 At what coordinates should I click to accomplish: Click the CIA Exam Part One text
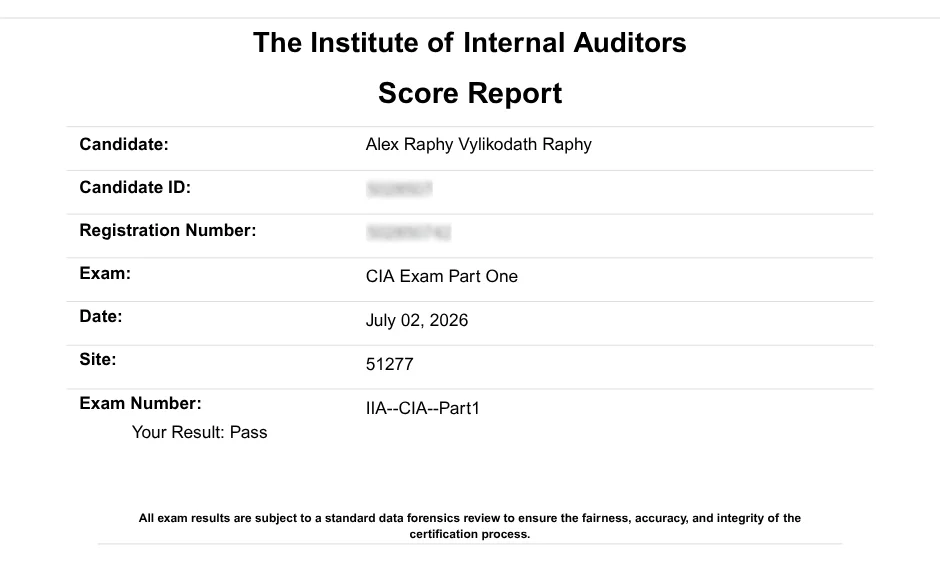[x=442, y=276]
